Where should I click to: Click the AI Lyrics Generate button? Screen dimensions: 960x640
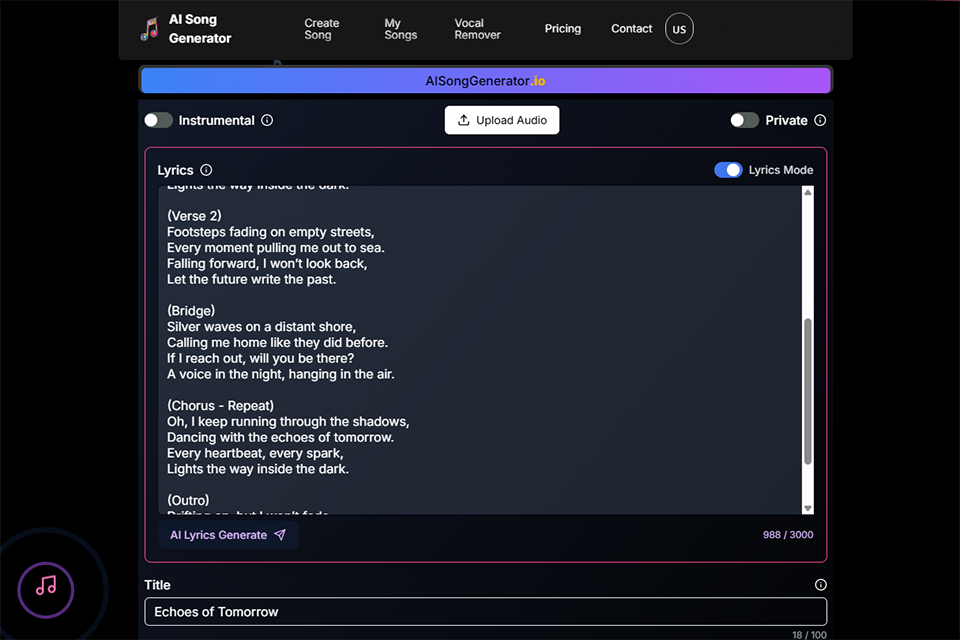click(228, 535)
